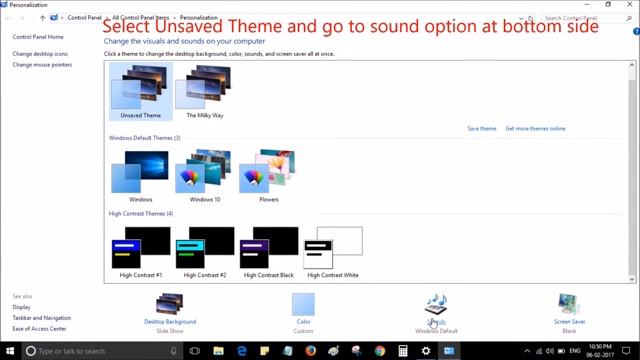This screenshot has height=360, width=640.
Task: Click the Save theme link
Action: pyautogui.click(x=482, y=129)
